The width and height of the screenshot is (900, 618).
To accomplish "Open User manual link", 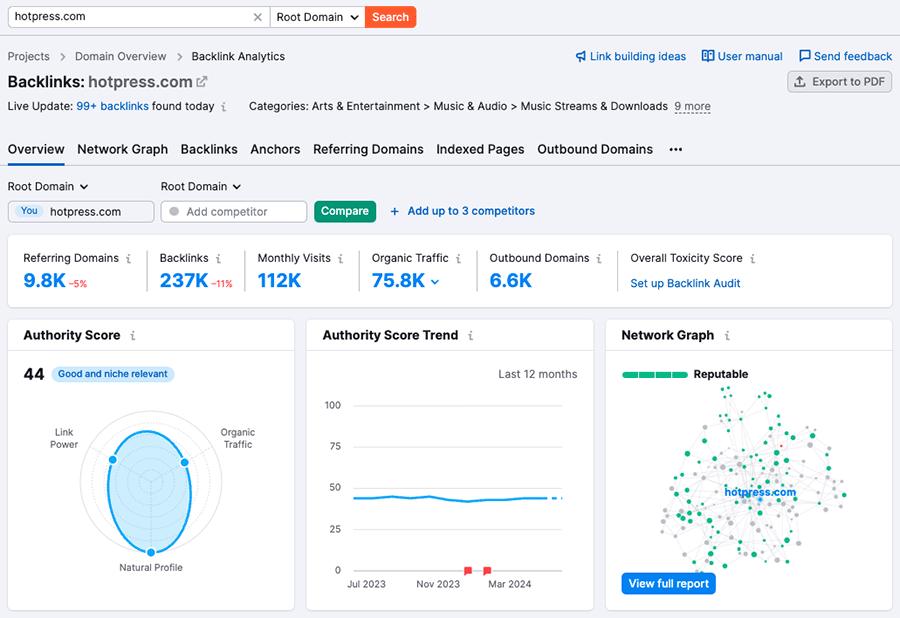I will tap(750, 56).
